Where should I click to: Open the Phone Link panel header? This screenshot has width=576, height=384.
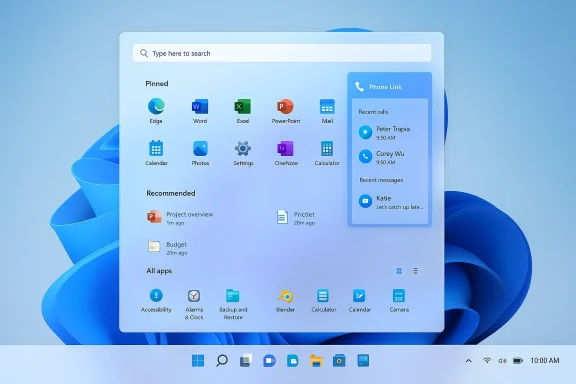click(389, 87)
